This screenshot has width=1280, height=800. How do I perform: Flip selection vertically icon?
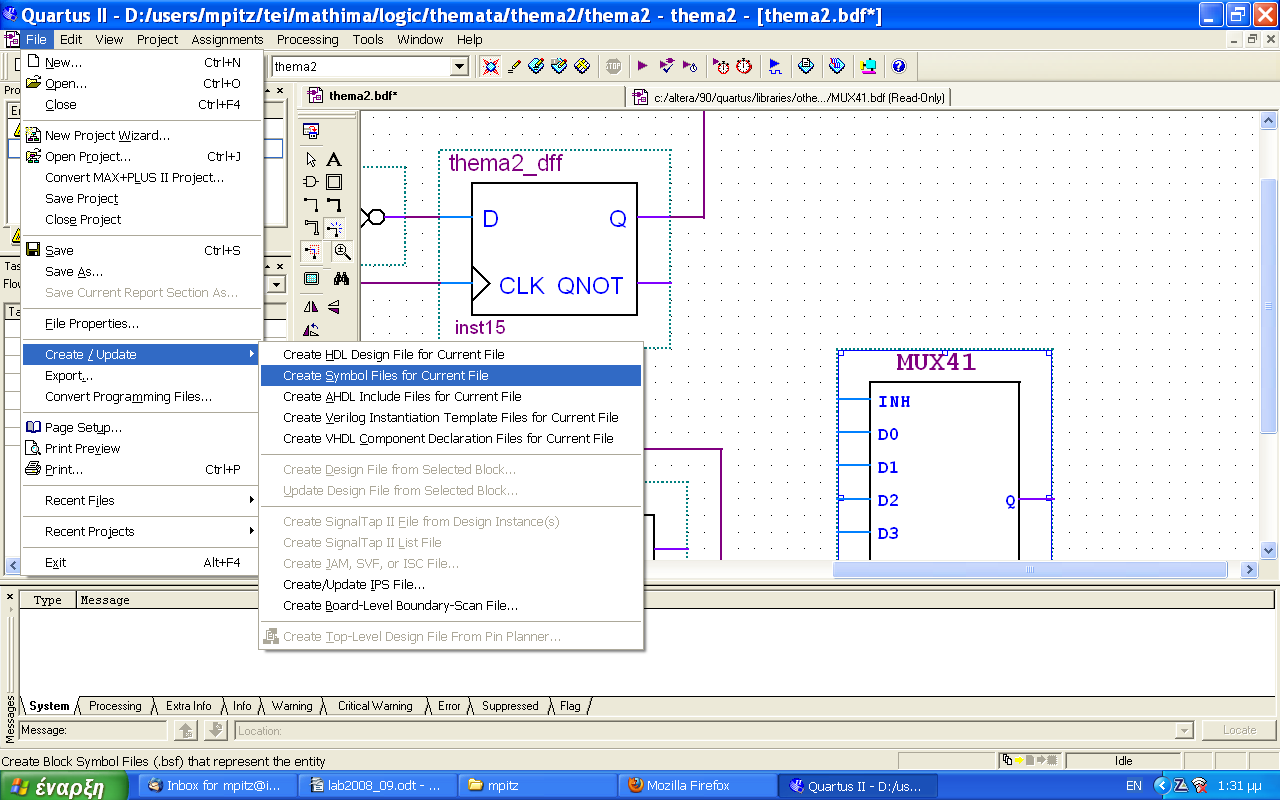pos(334,307)
